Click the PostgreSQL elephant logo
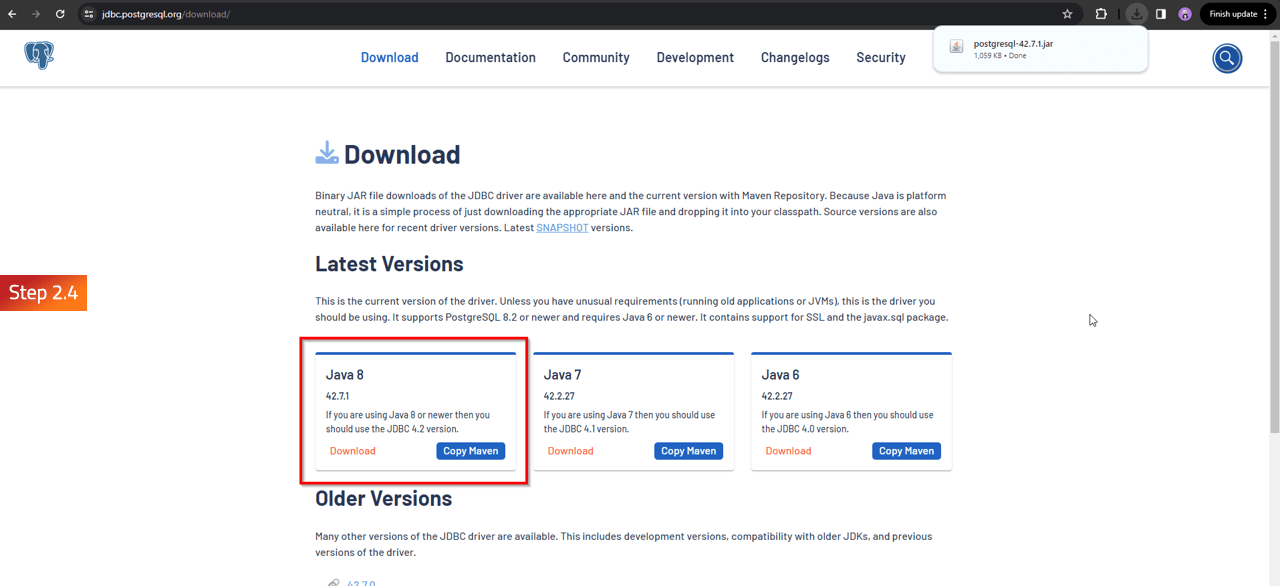The width and height of the screenshot is (1280, 586). tap(39, 56)
